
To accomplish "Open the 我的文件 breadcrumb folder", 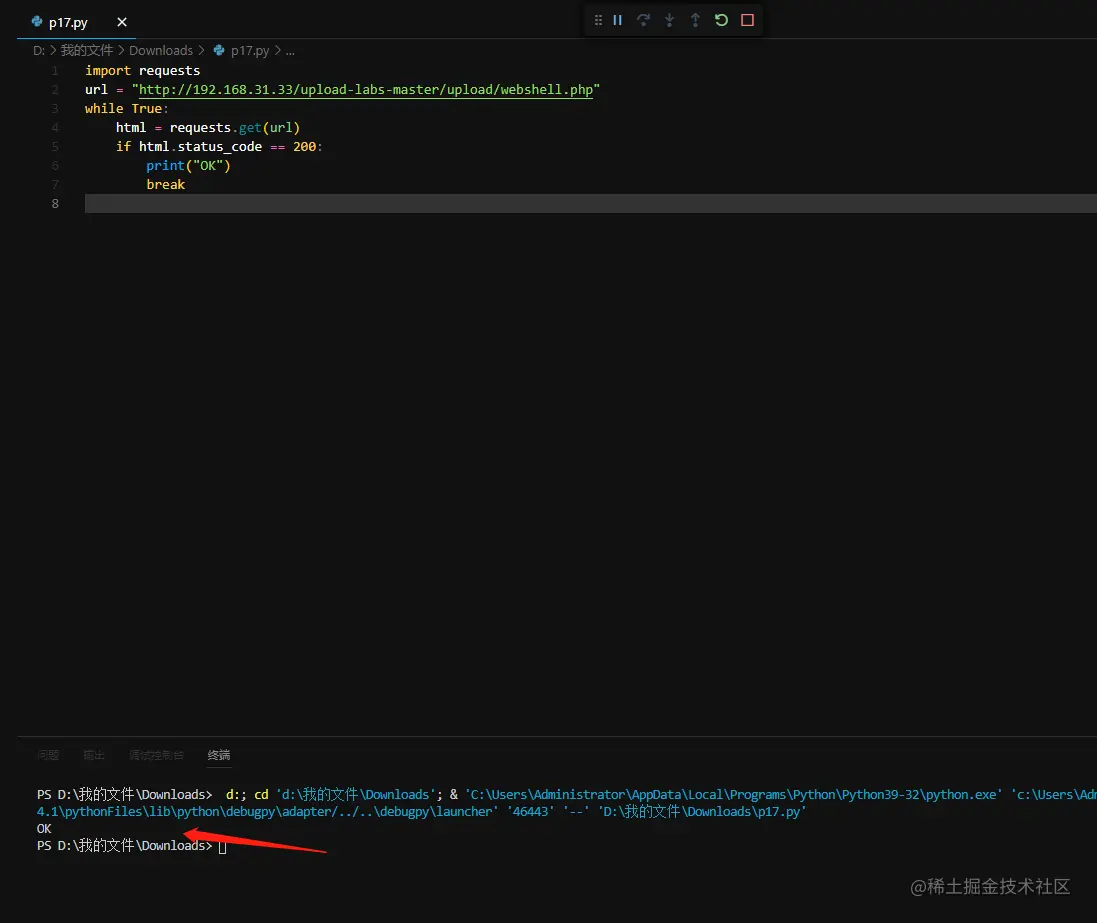I will coord(87,50).
